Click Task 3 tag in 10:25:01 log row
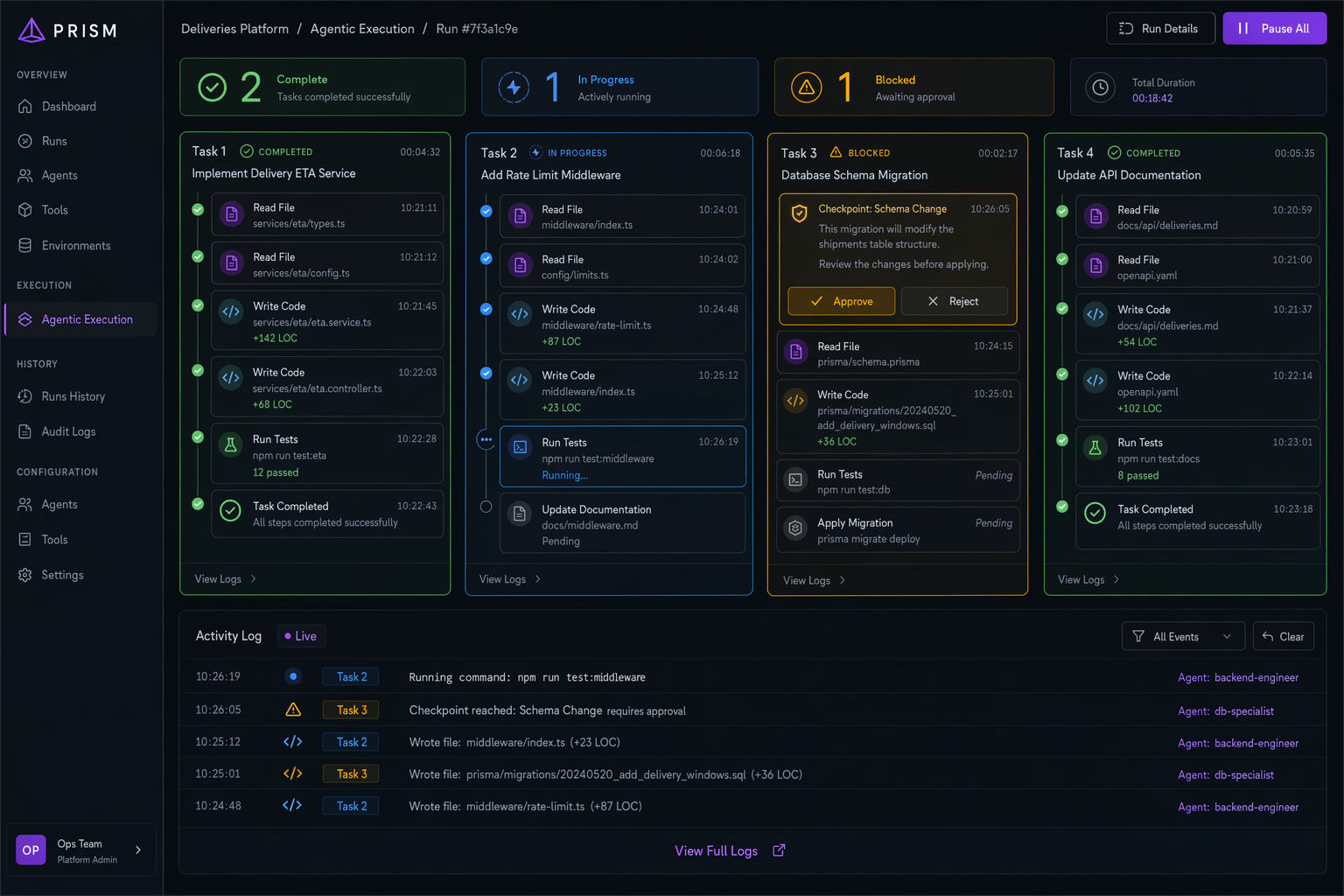The image size is (1344, 896). (352, 774)
